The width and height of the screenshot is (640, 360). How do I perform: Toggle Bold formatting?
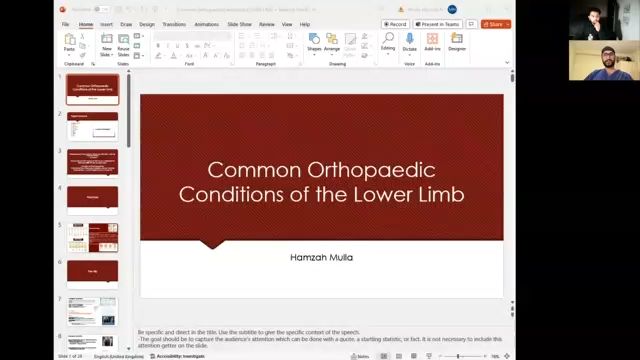158,46
